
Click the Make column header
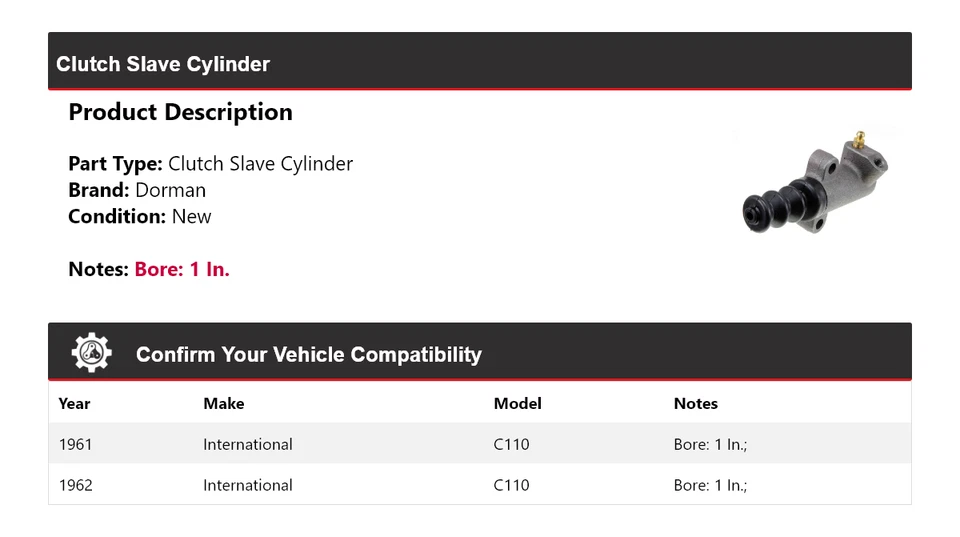click(x=223, y=404)
